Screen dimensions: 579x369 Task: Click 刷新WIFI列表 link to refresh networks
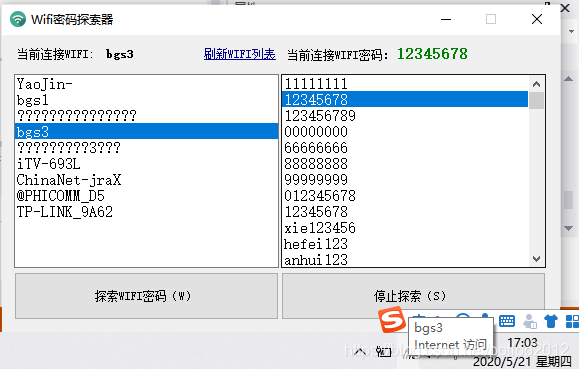[239, 55]
